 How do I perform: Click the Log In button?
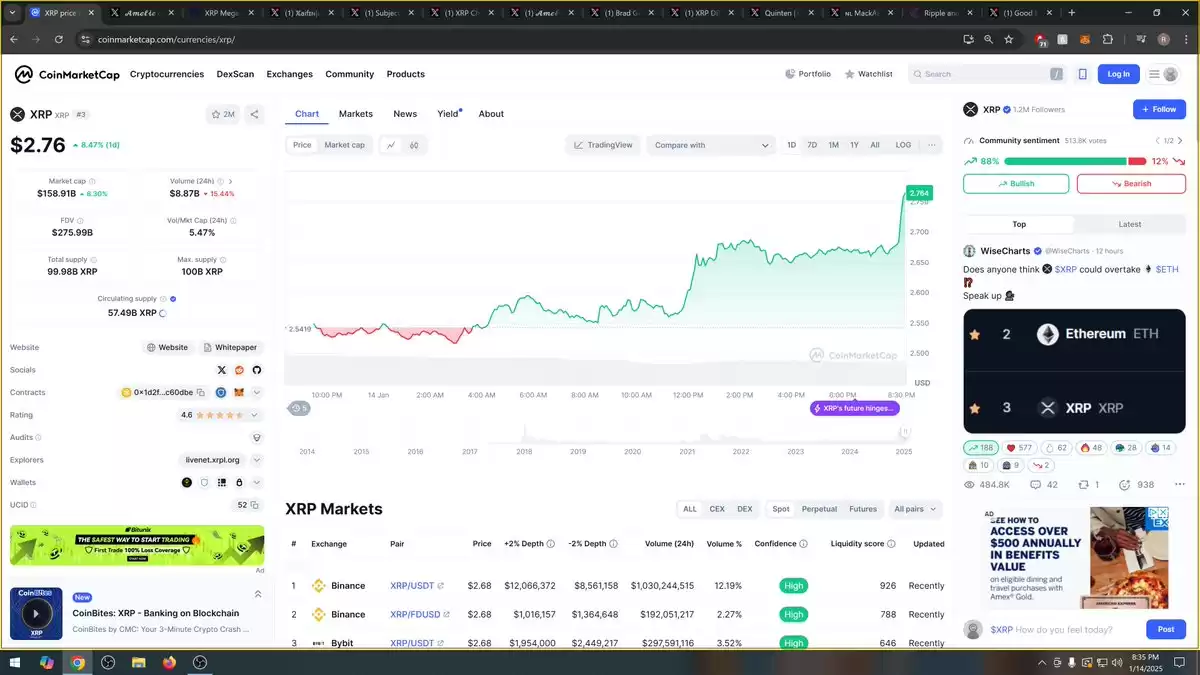[x=1119, y=74]
